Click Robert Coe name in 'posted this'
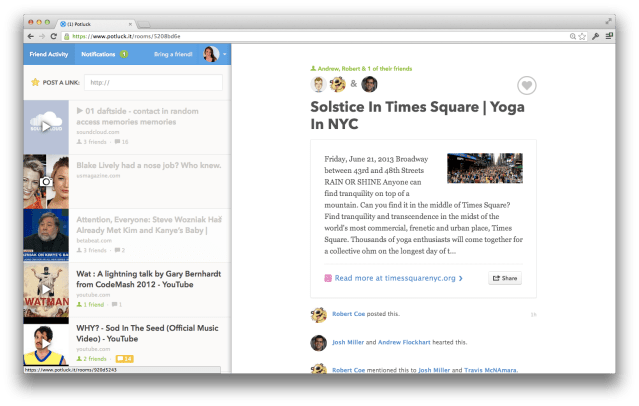 348,314
